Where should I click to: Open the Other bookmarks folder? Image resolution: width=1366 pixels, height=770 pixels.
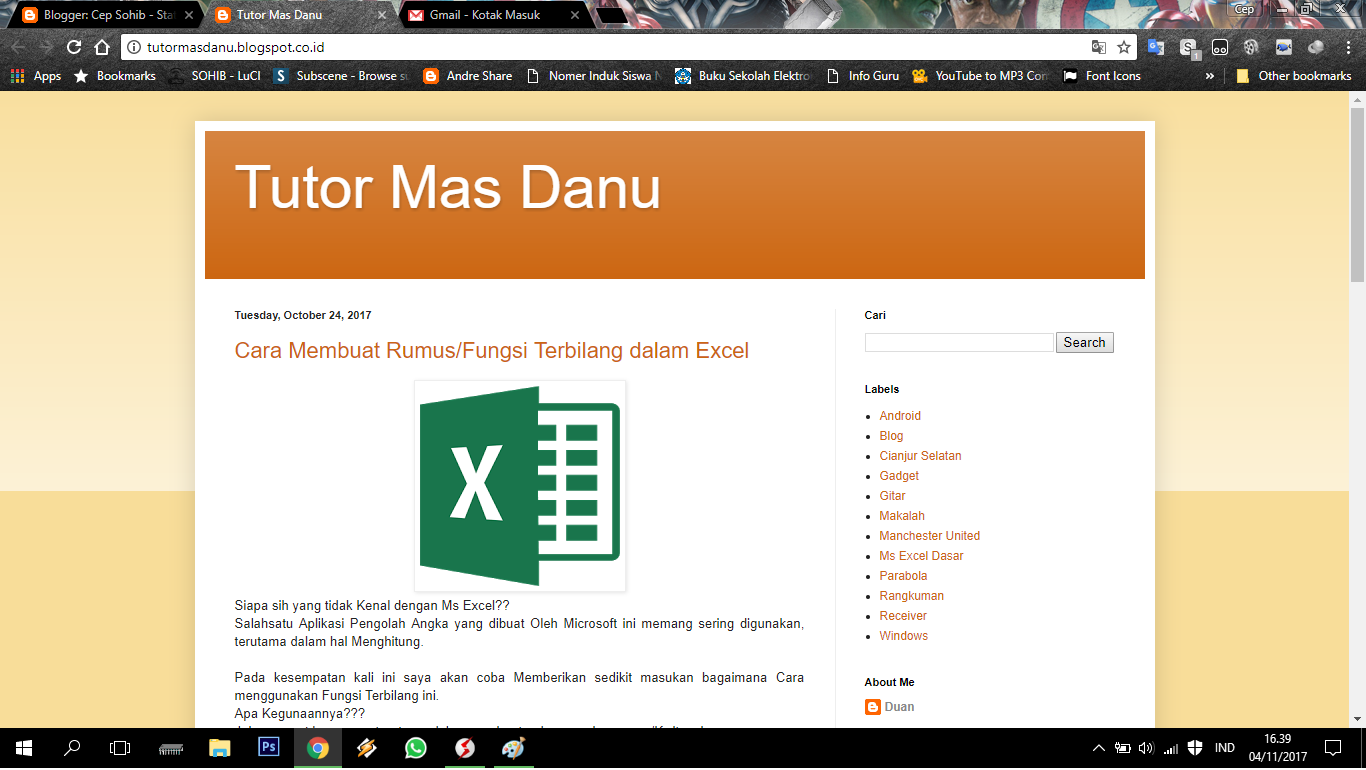(x=1294, y=76)
